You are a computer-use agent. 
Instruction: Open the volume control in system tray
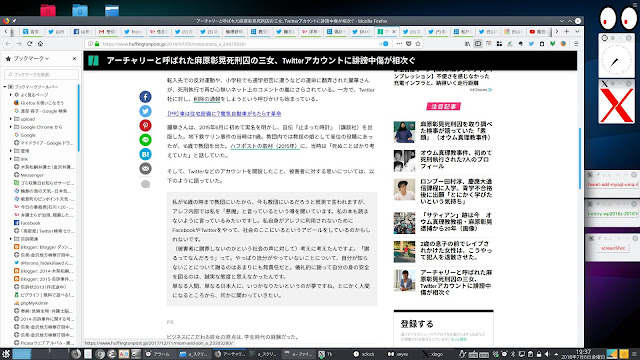click(x=547, y=354)
